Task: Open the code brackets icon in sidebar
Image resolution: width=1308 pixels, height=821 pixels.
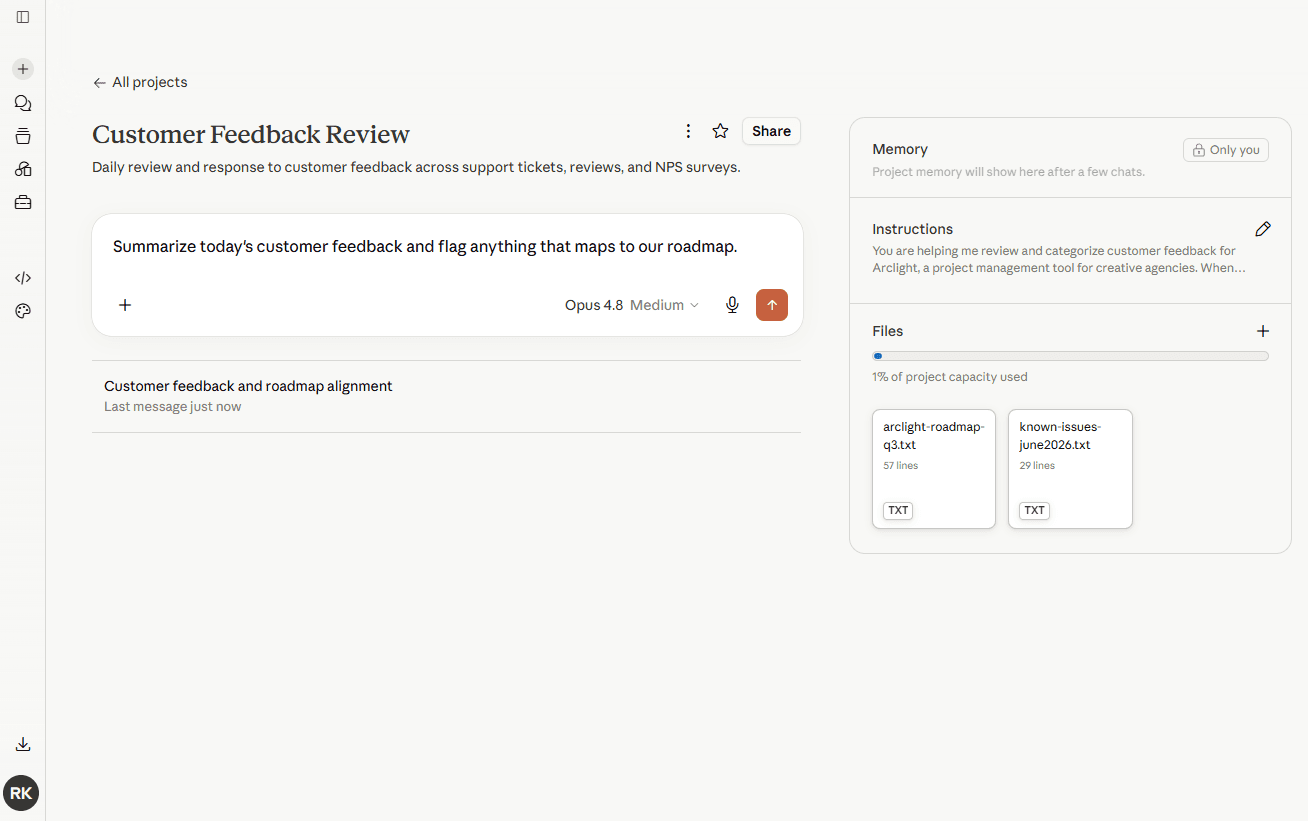Action: pyautogui.click(x=23, y=278)
